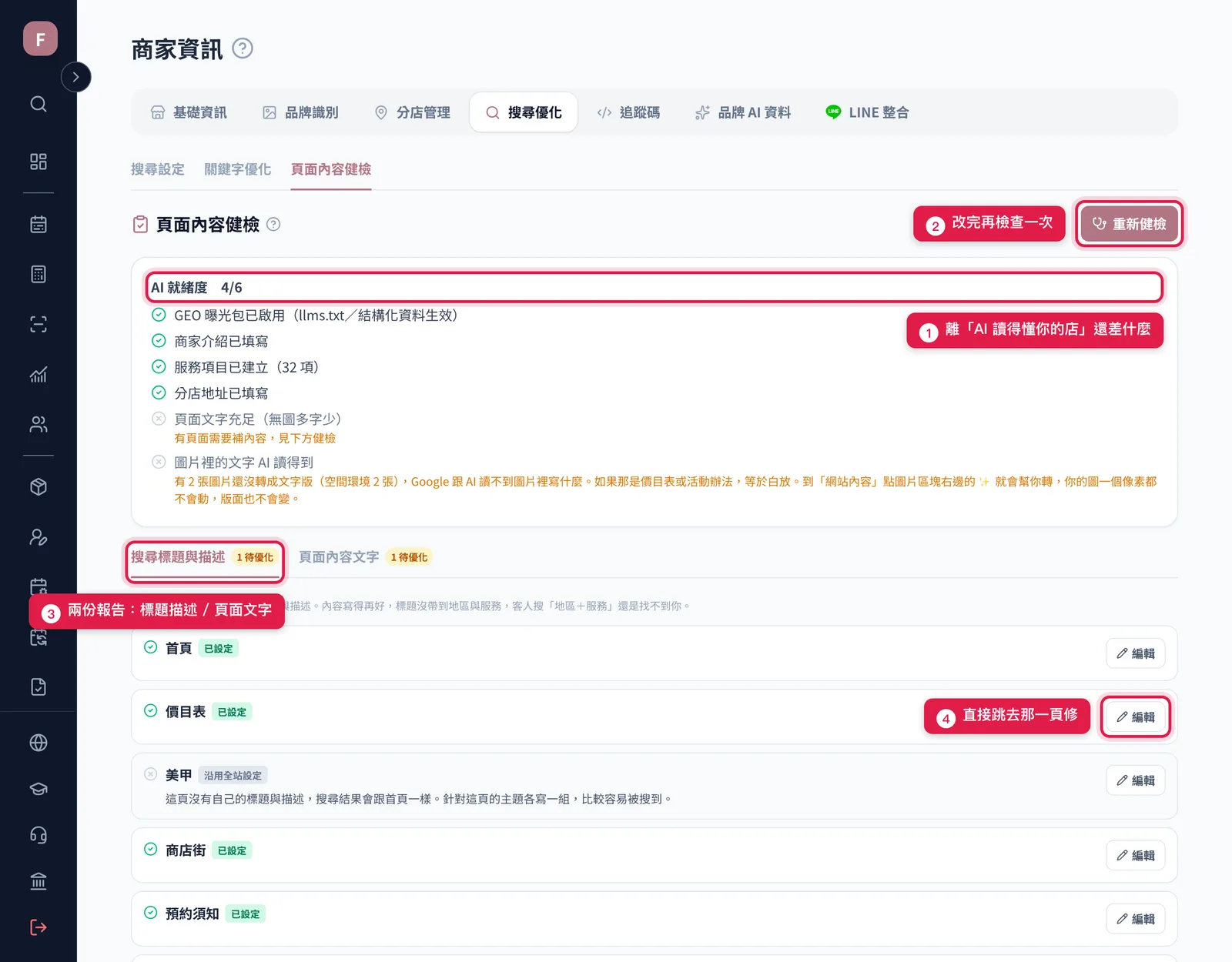The width and height of the screenshot is (1232, 962).
Task: Click the logout icon in the sidebar
Action: 38,927
